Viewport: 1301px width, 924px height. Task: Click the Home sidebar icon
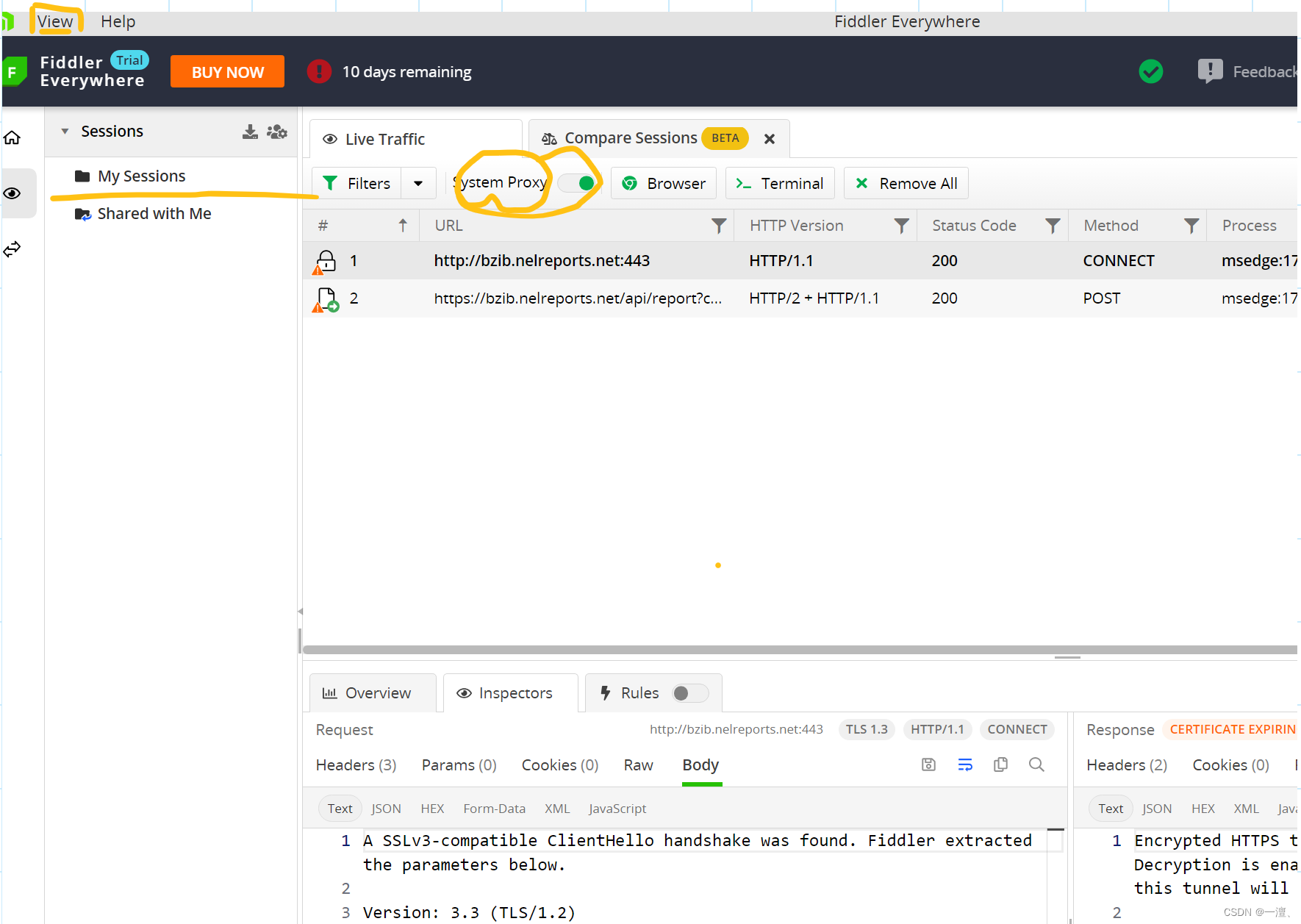click(12, 138)
